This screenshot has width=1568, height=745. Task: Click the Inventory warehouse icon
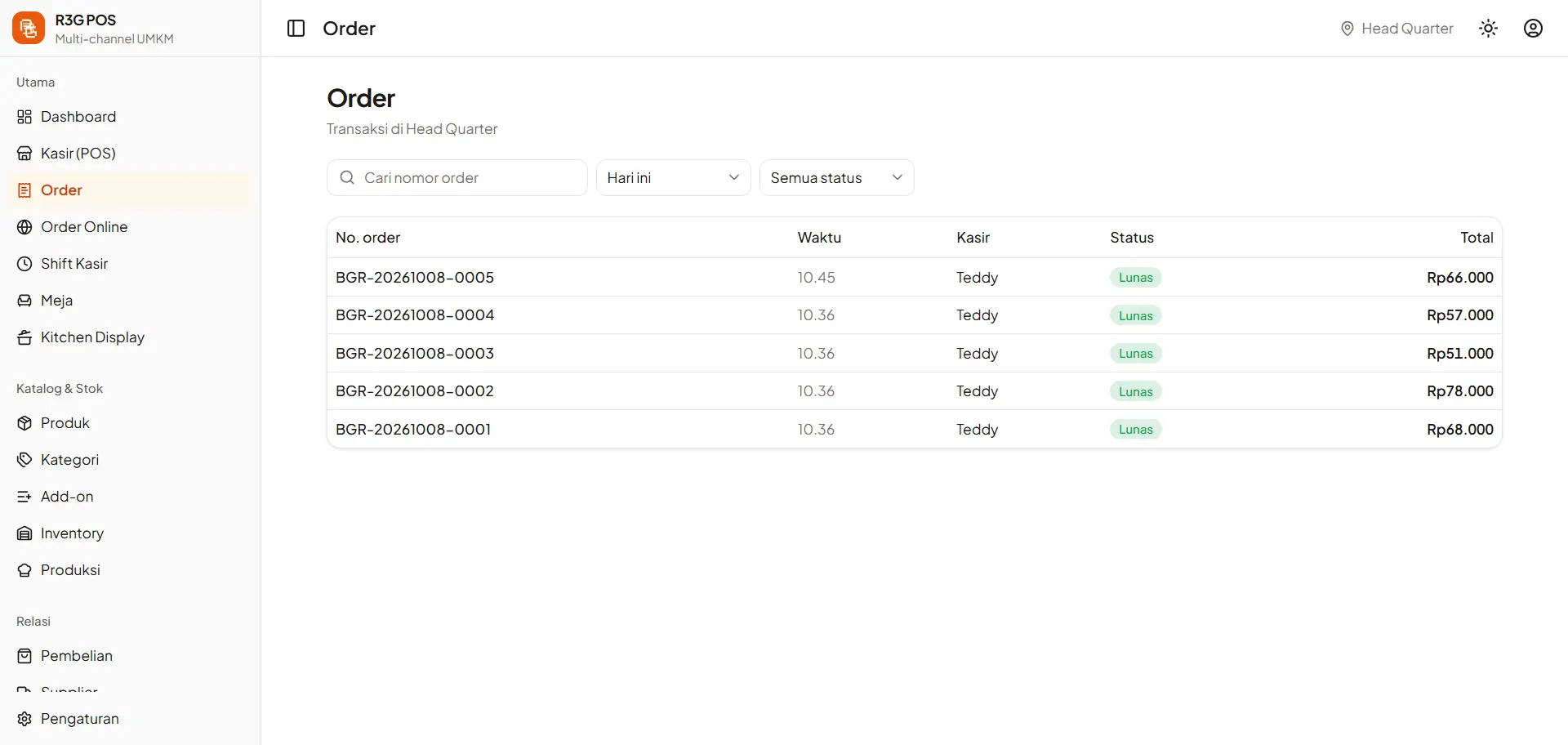click(24, 533)
